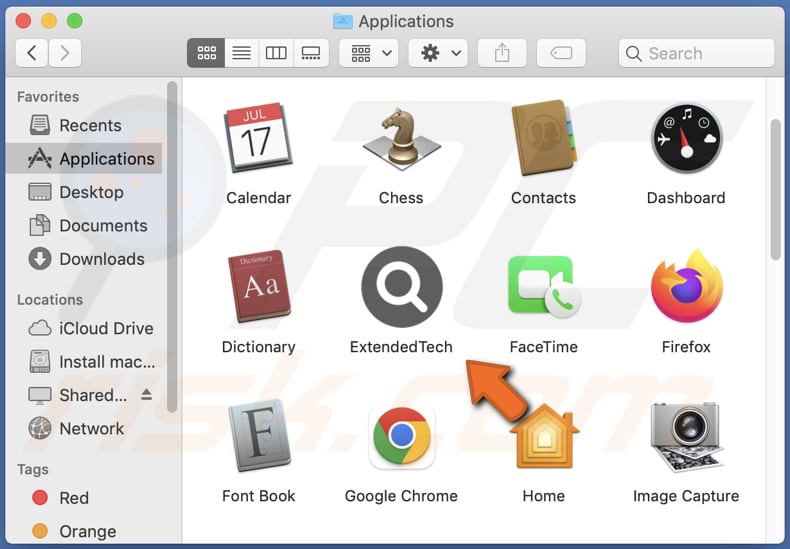Select the Dictionary app icon
Screen dimensions: 790x549
(x=259, y=286)
